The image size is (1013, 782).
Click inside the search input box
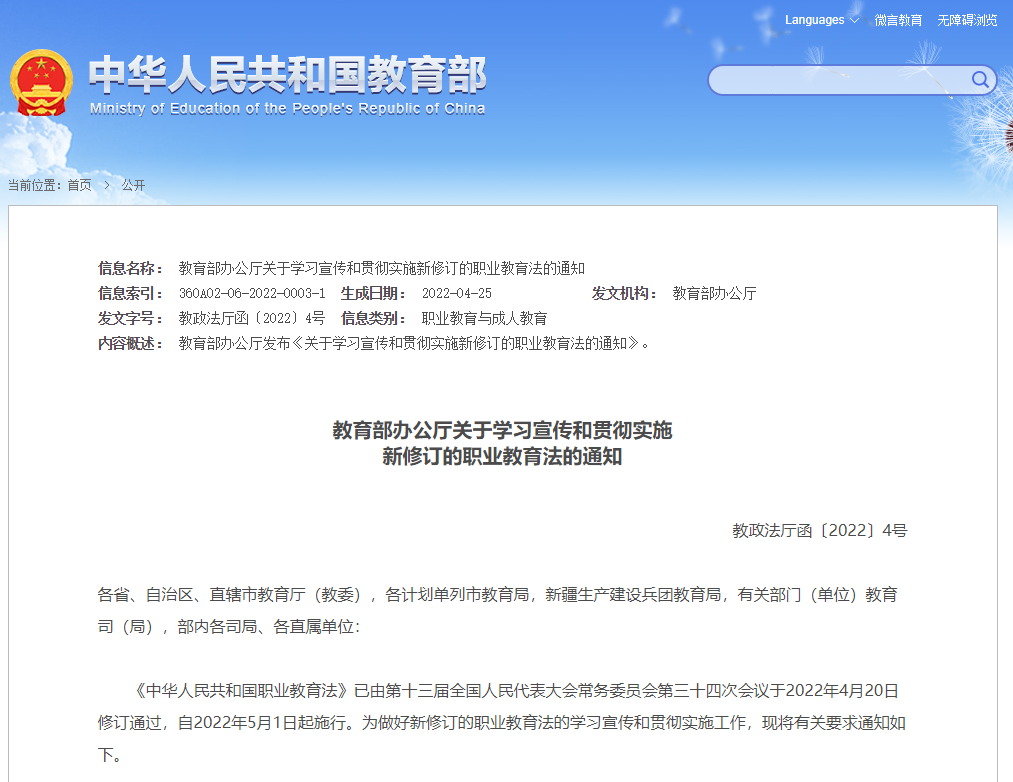(x=840, y=80)
